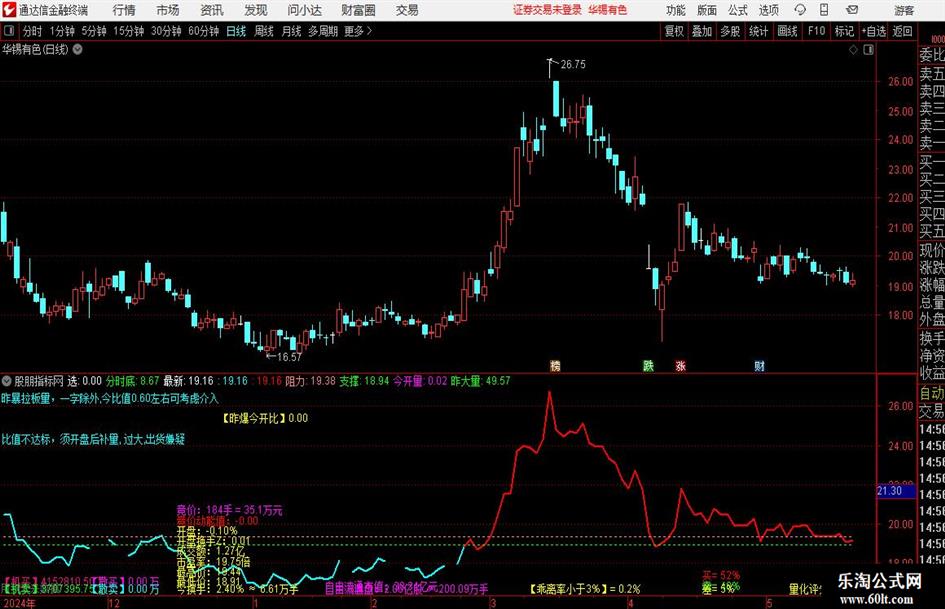Viewport: 945px width, 609px height.
Task: Click the 阻力: 19.38 indicator value
Action: pyautogui.click(x=310, y=381)
